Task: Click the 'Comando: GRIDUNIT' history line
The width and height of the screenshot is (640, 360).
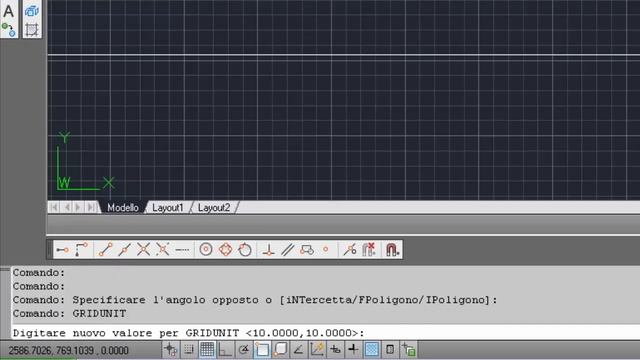Action: pos(69,313)
